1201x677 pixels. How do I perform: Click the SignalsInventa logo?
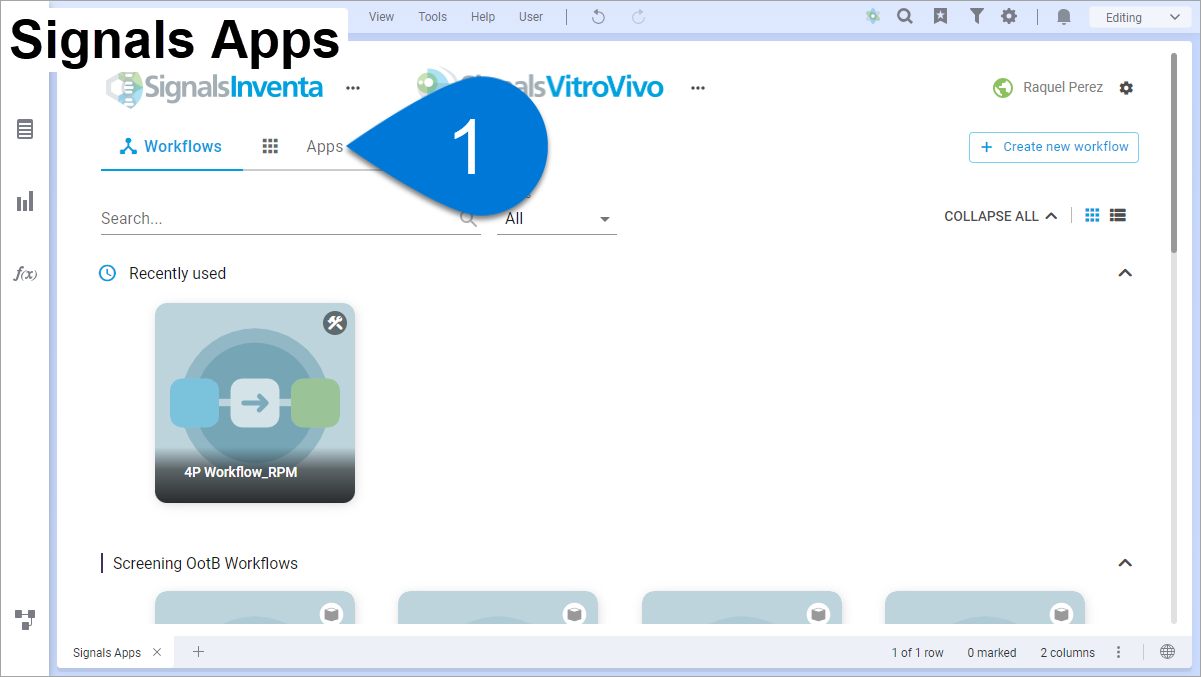click(x=215, y=87)
